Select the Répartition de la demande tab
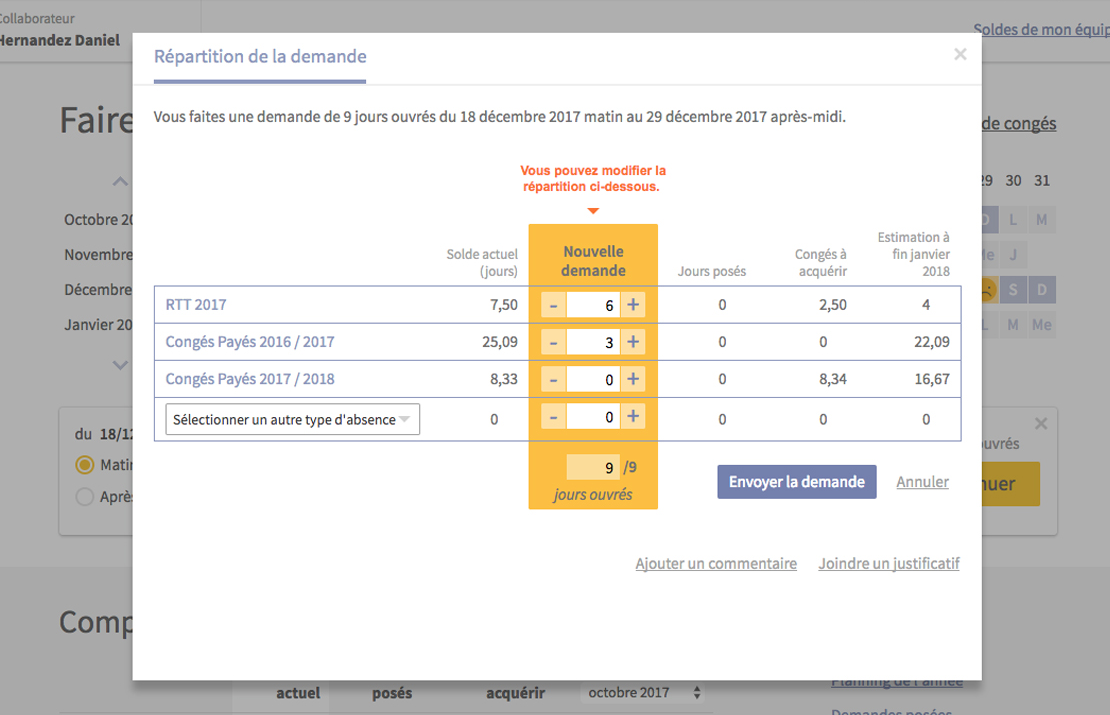 point(260,57)
